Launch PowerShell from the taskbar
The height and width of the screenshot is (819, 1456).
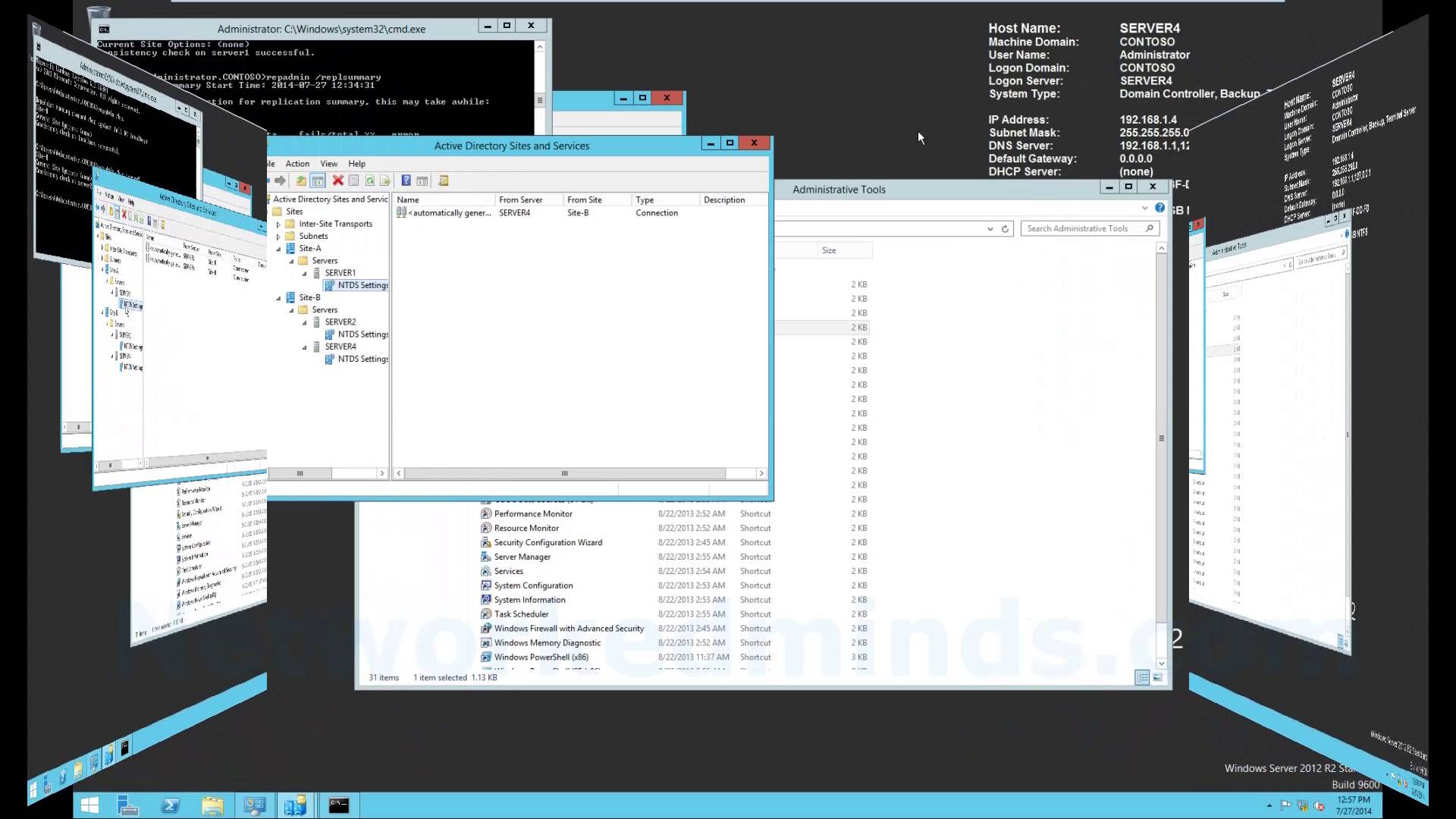tap(171, 805)
